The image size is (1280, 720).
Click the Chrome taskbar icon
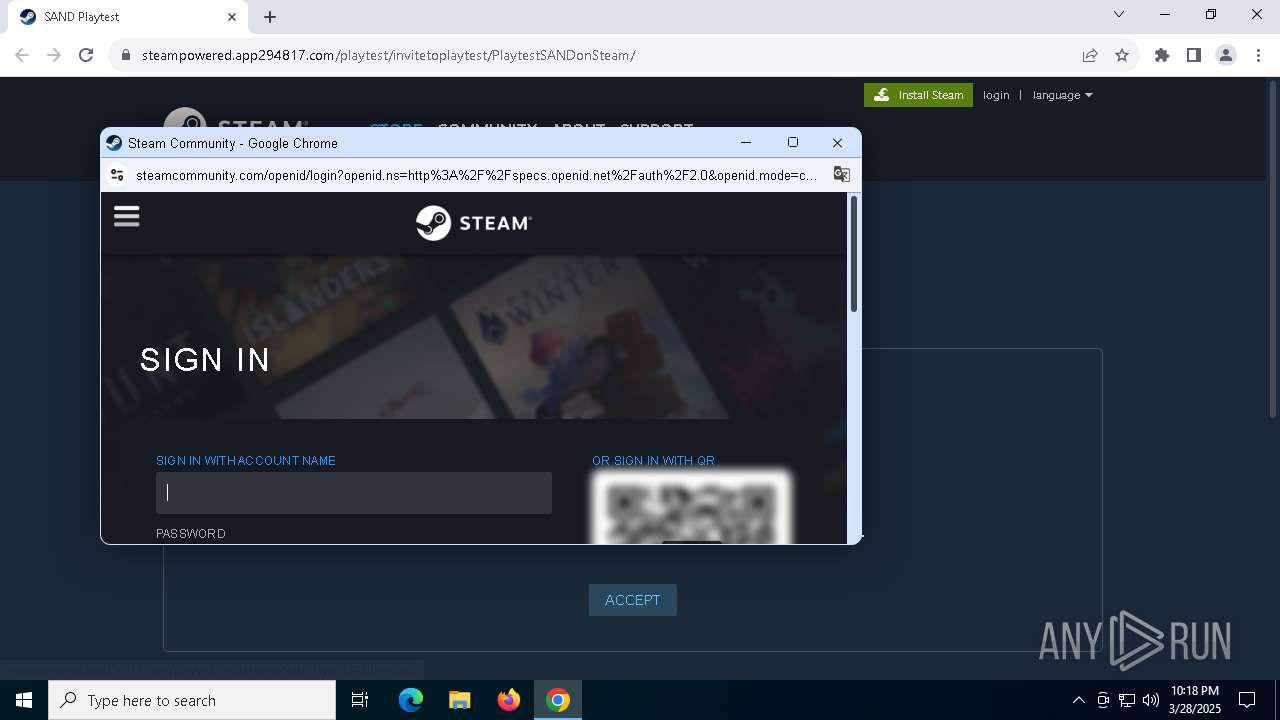[x=558, y=700]
